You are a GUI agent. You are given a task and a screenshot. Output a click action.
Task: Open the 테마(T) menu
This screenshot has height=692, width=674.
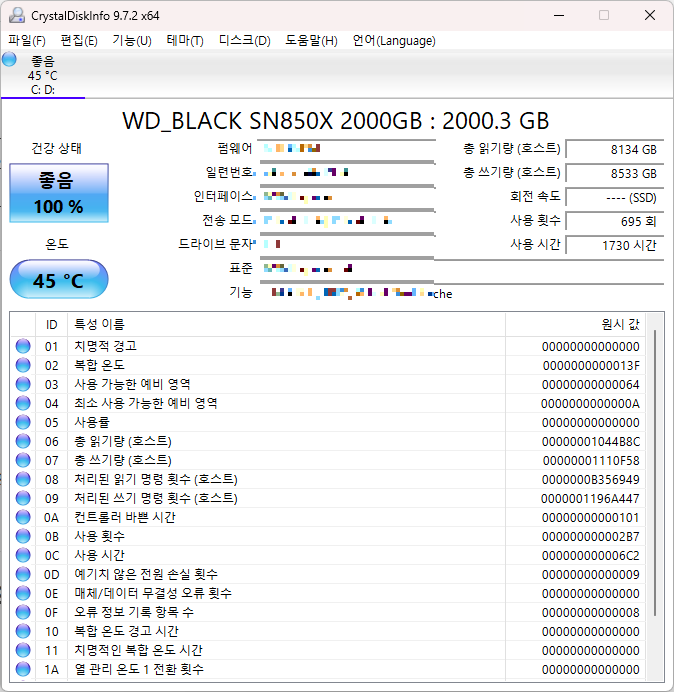coord(185,41)
